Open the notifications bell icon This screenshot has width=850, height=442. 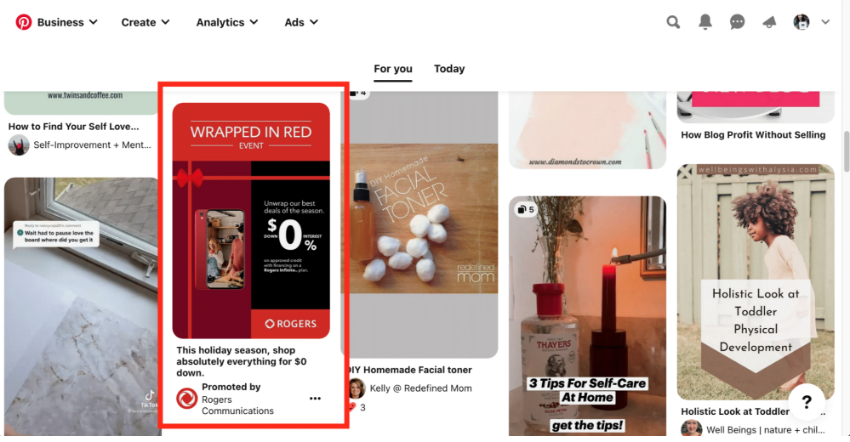(705, 22)
